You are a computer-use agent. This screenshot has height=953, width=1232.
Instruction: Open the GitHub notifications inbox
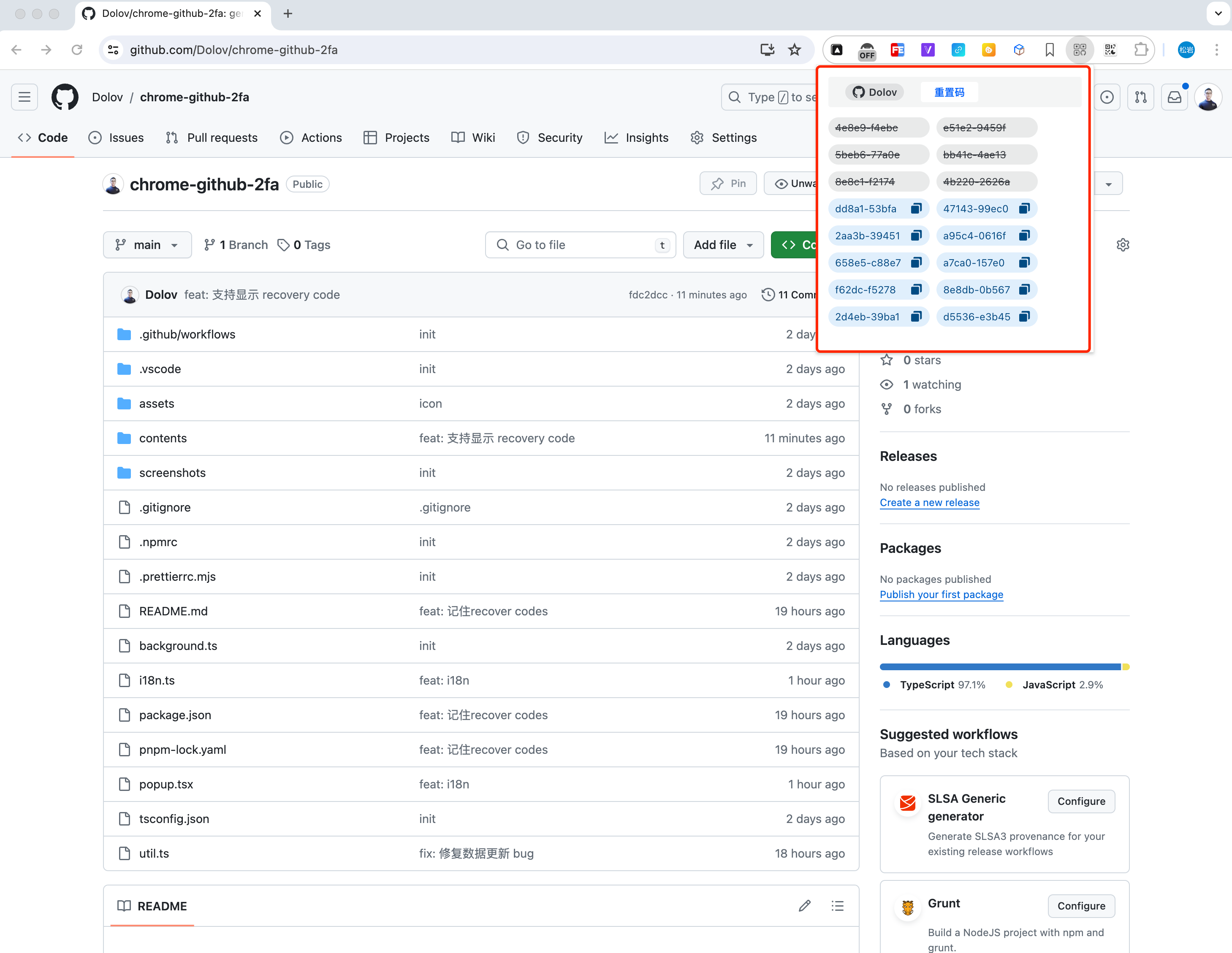tap(1175, 97)
